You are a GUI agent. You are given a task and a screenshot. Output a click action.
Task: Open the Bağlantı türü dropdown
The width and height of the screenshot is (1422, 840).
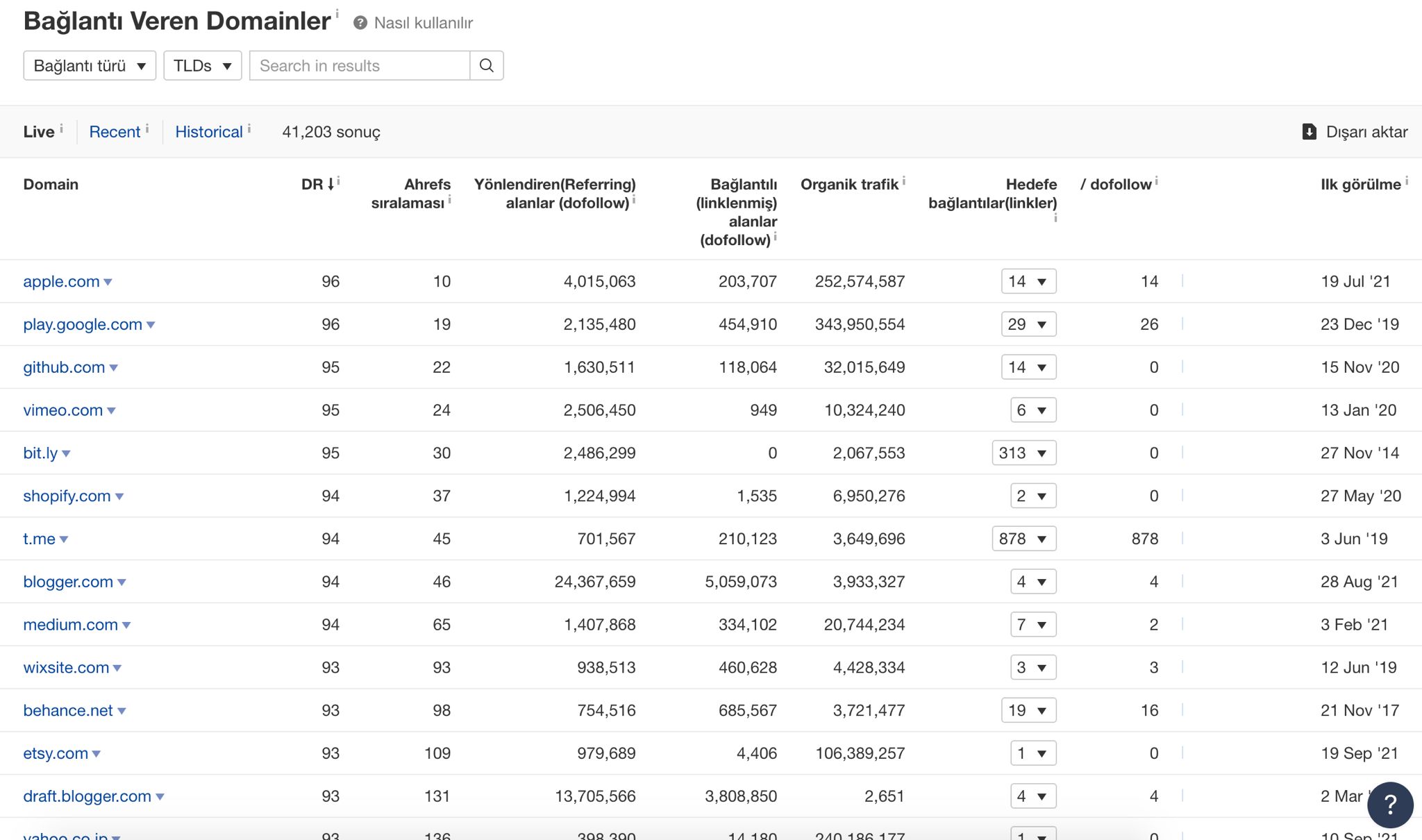[x=90, y=65]
